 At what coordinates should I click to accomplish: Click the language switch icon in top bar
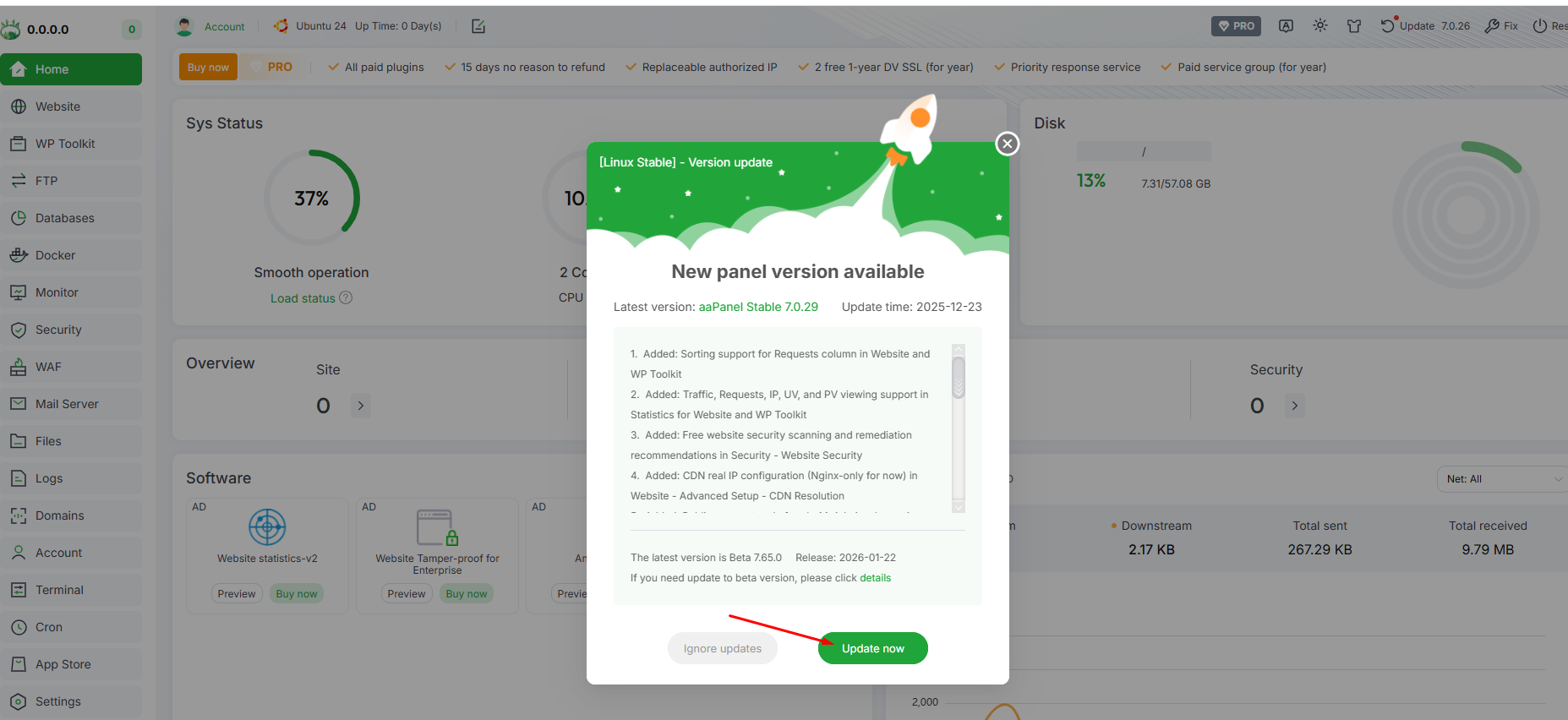1286,26
